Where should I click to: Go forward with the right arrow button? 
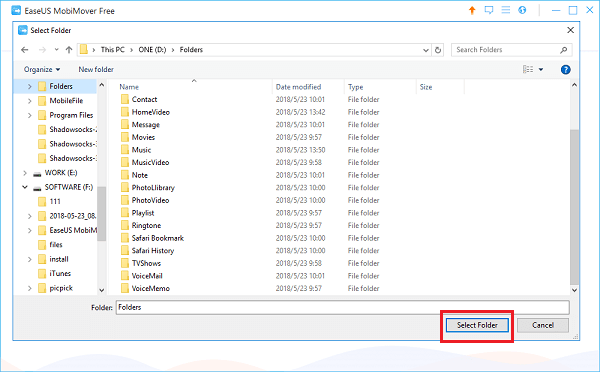pyautogui.click(x=42, y=50)
